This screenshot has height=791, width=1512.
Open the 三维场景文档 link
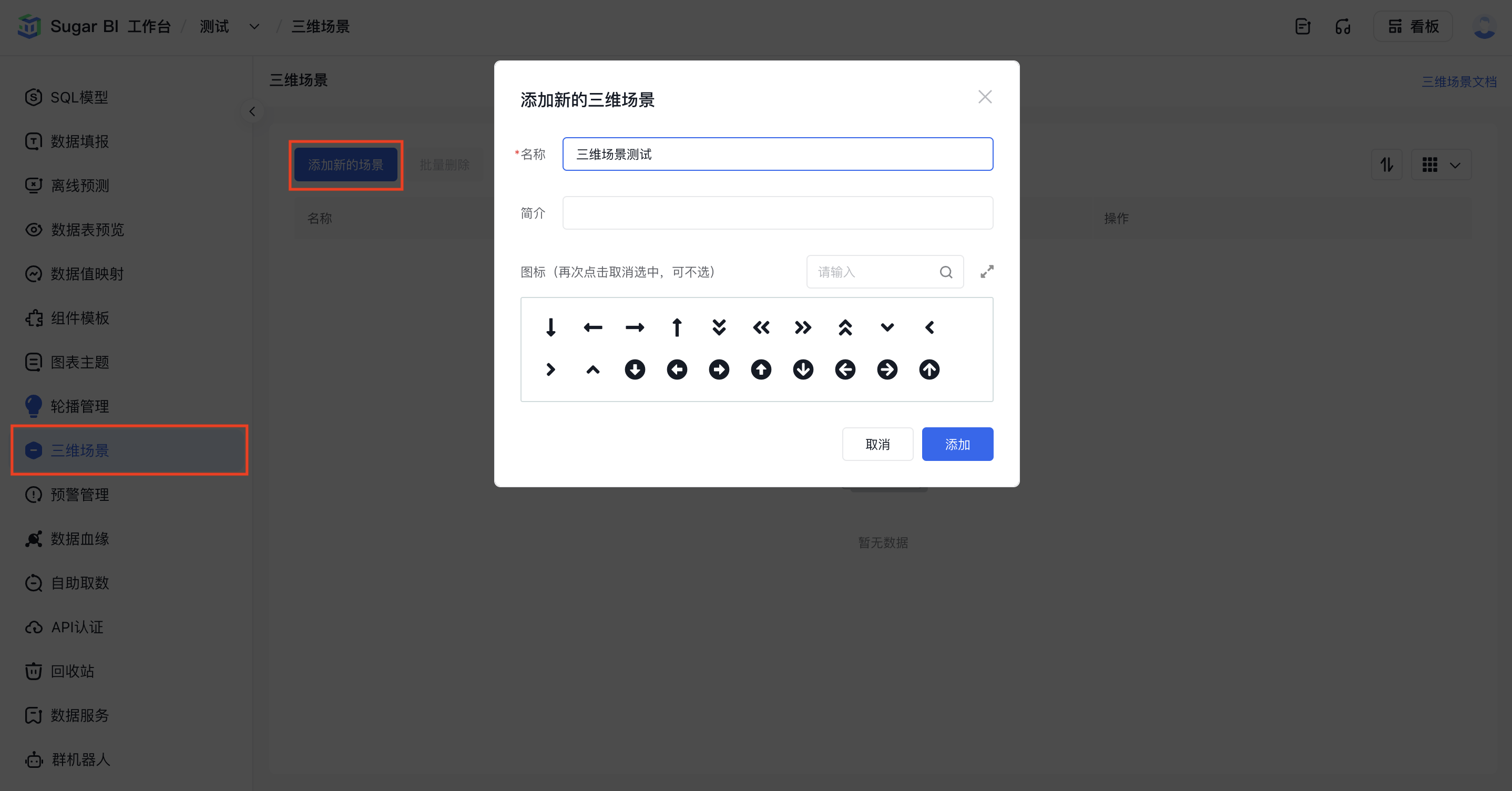tap(1458, 81)
